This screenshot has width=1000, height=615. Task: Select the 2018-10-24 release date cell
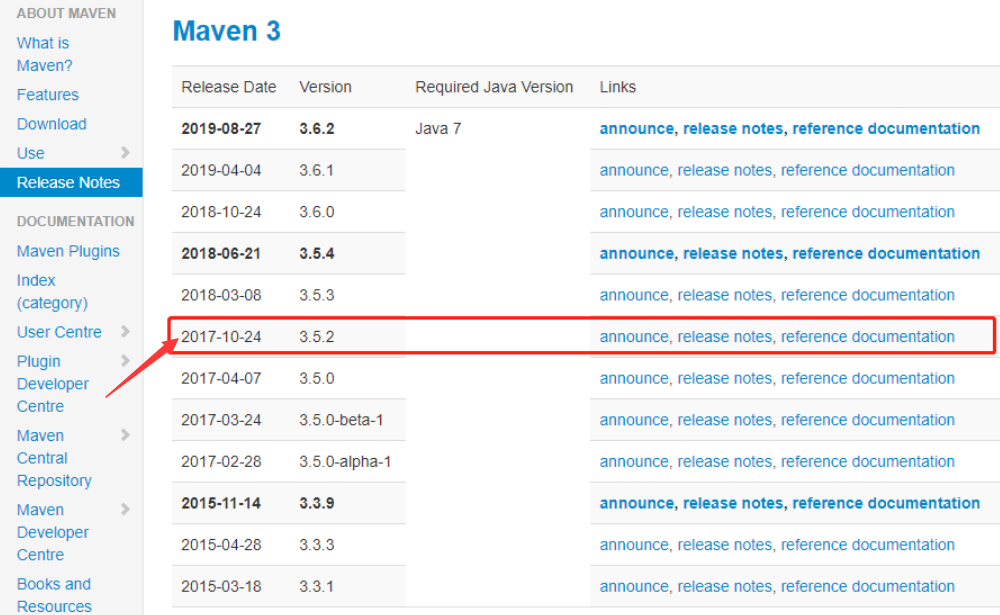pos(221,212)
